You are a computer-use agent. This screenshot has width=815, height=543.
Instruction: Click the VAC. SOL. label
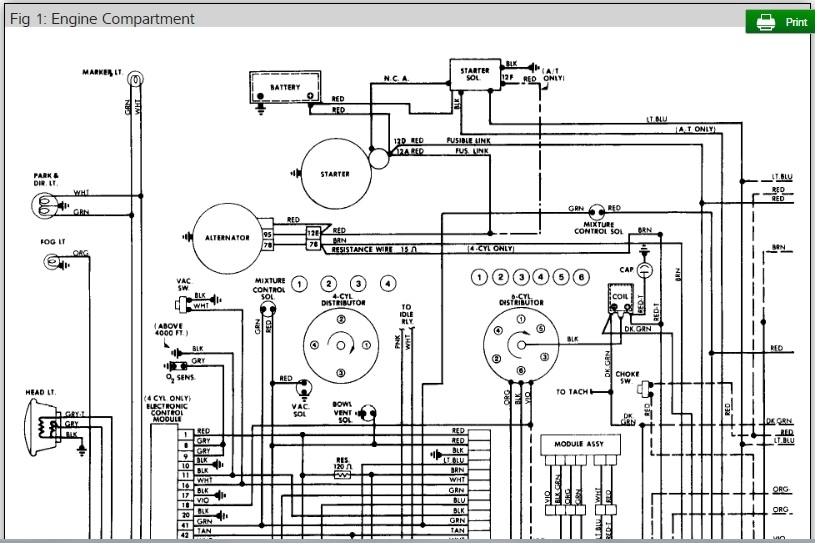click(x=300, y=410)
